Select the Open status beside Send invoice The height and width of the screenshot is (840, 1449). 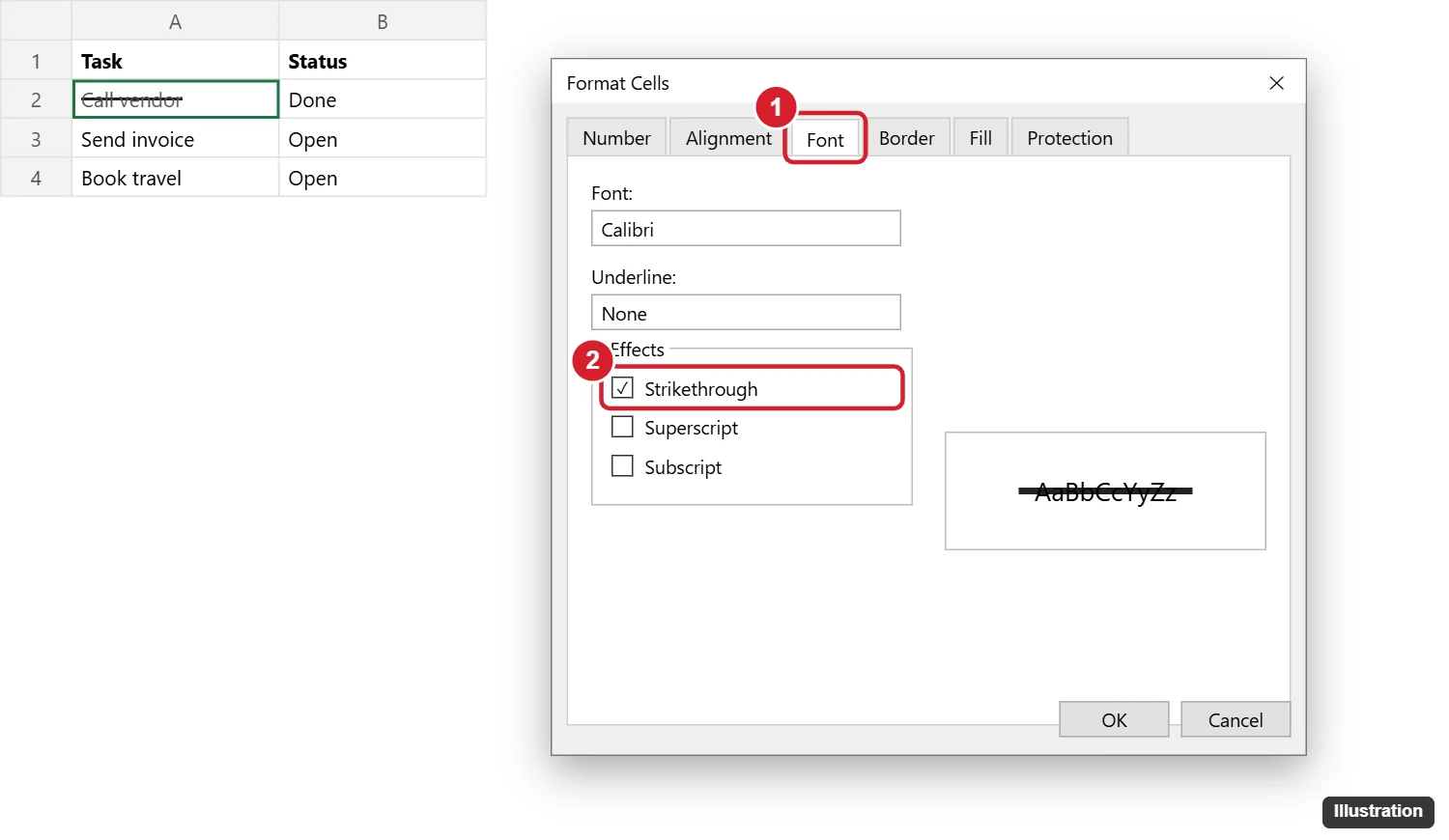point(383,139)
